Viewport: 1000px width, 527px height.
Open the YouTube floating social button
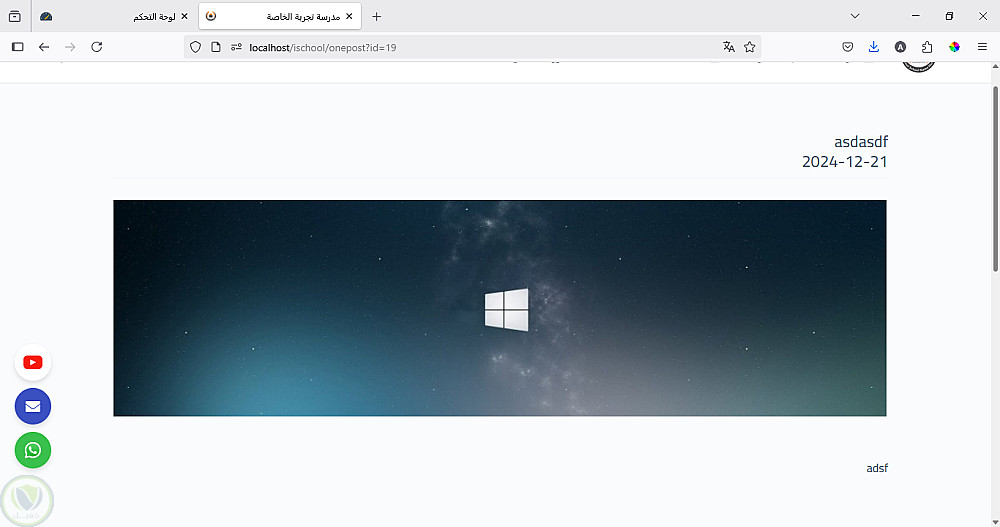(33, 362)
